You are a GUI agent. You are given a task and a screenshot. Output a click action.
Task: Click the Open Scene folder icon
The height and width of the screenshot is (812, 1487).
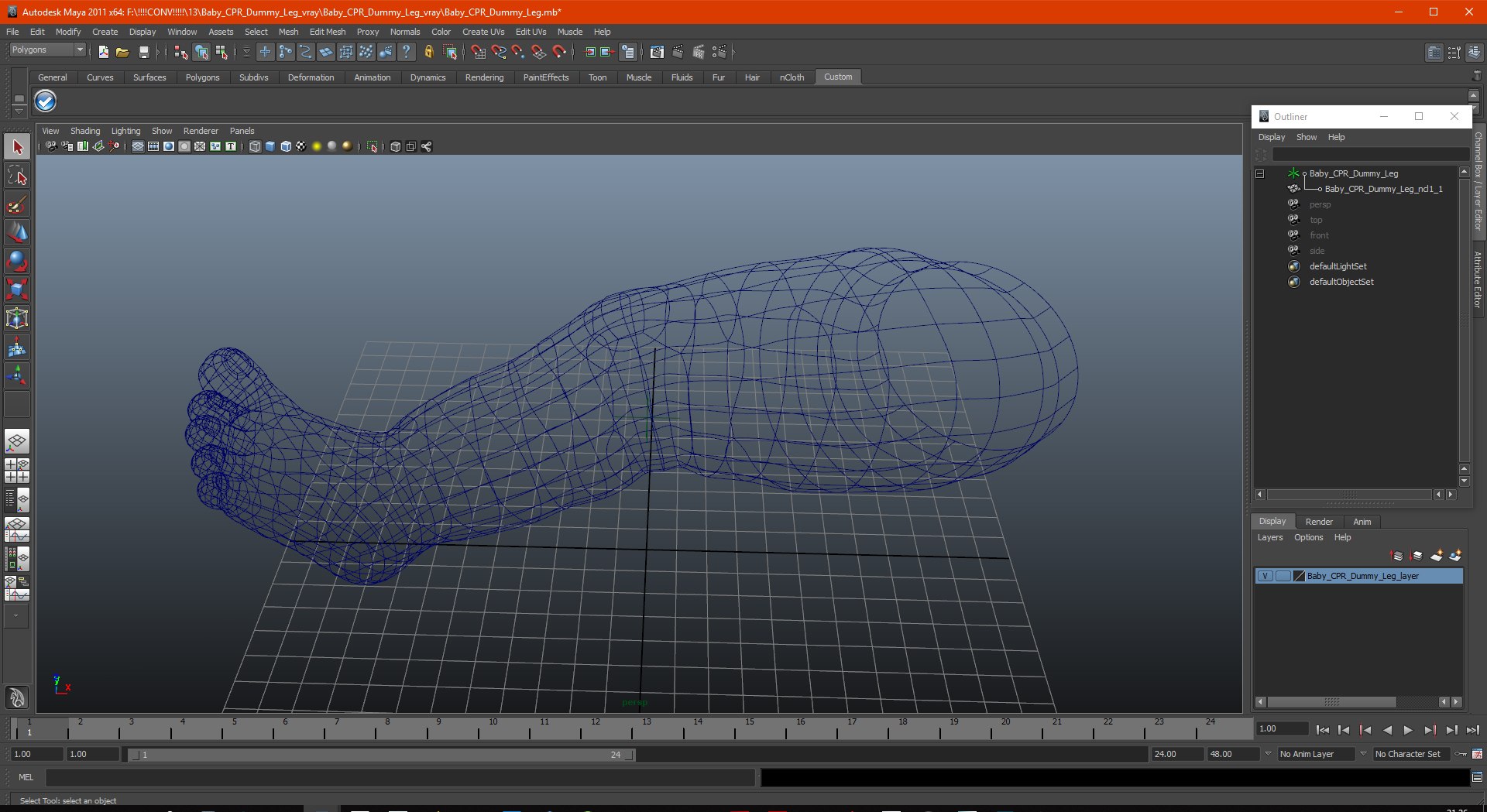[122, 52]
